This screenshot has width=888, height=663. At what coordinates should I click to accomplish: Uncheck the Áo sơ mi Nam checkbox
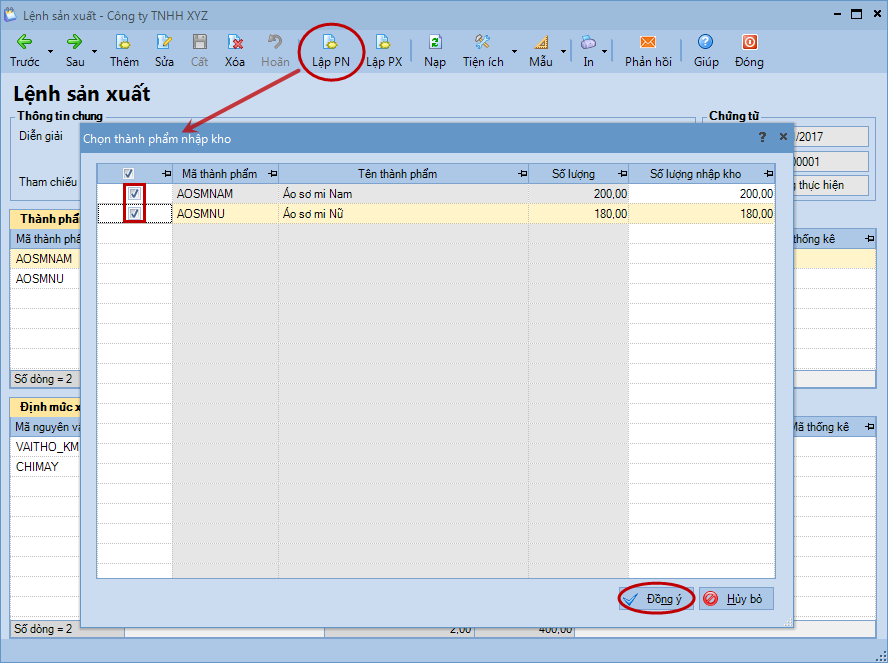click(x=134, y=194)
